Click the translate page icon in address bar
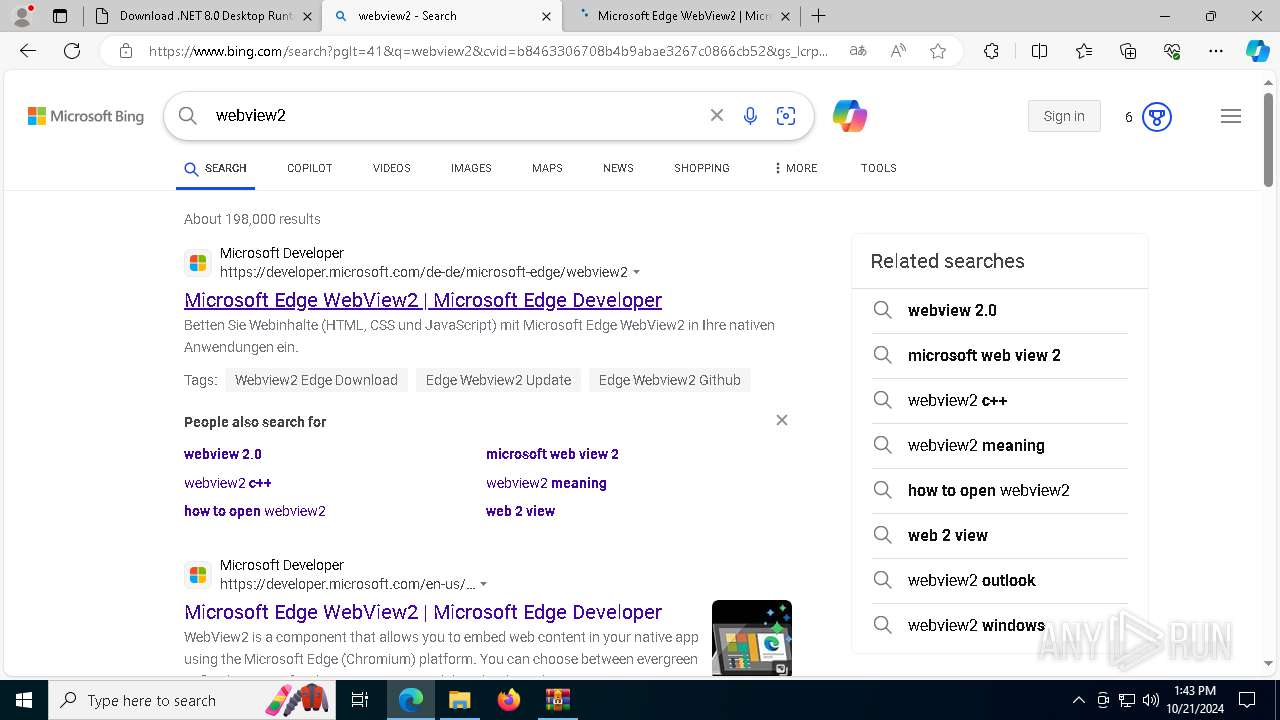The image size is (1280, 720). point(858,51)
